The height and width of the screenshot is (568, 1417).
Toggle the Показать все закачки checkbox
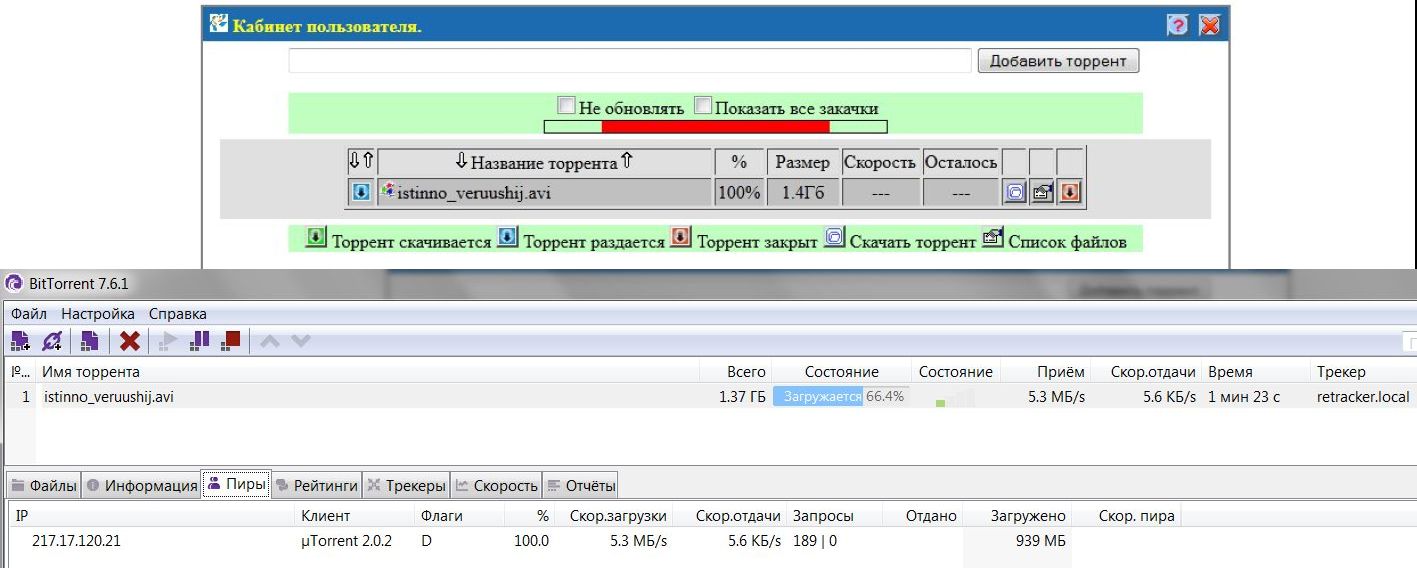703,105
